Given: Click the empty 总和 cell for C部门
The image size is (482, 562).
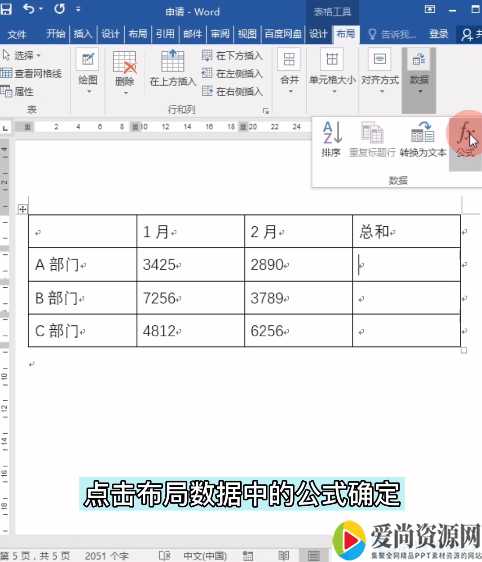Looking at the screenshot, I should (x=406, y=330).
